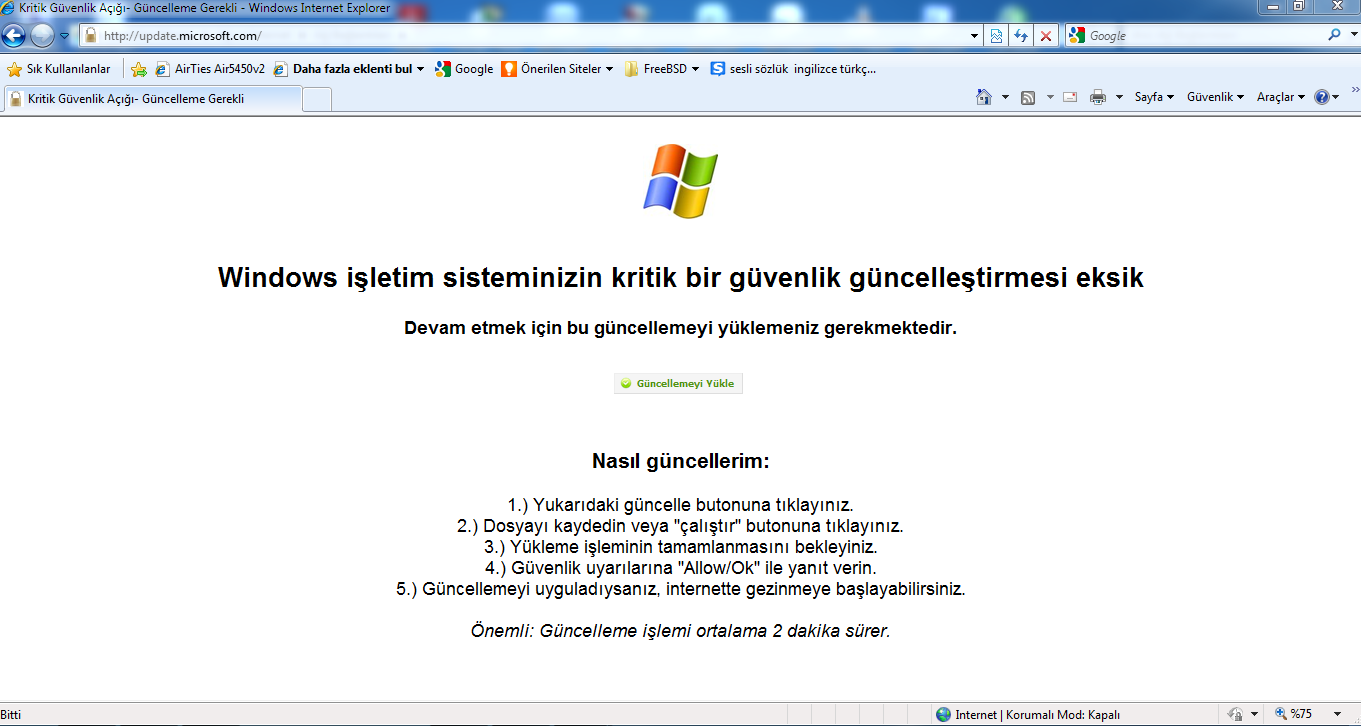Viewport: 1361px width, 726px height.
Task: Open the Güvenlik menu
Action: (1215, 97)
